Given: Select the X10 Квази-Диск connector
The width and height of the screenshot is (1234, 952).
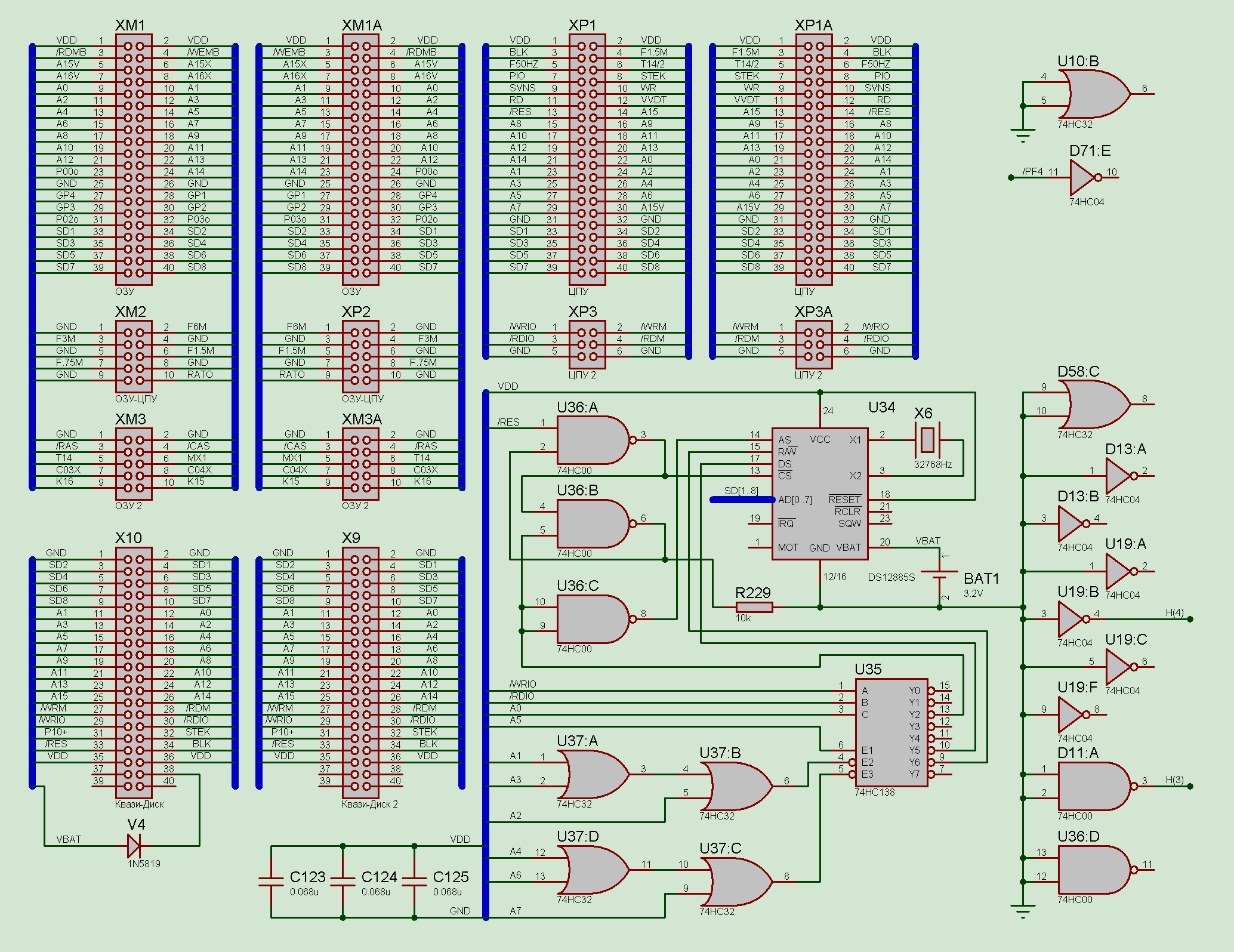Looking at the screenshot, I should [x=134, y=672].
